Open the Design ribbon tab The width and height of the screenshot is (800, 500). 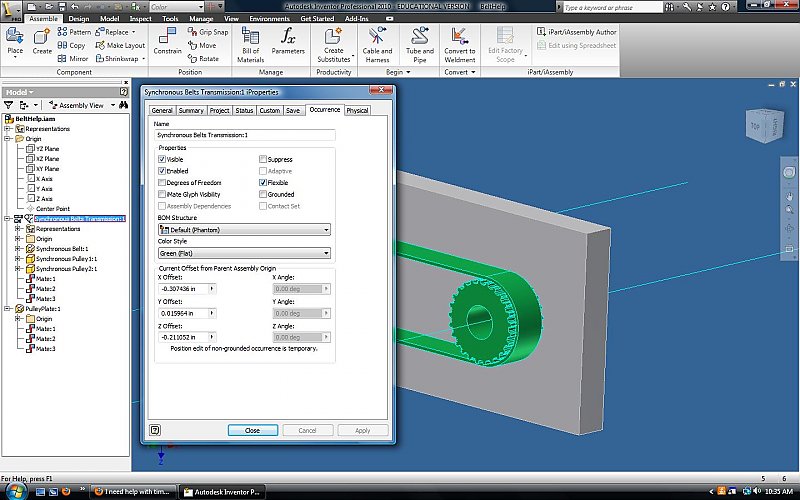[x=79, y=18]
